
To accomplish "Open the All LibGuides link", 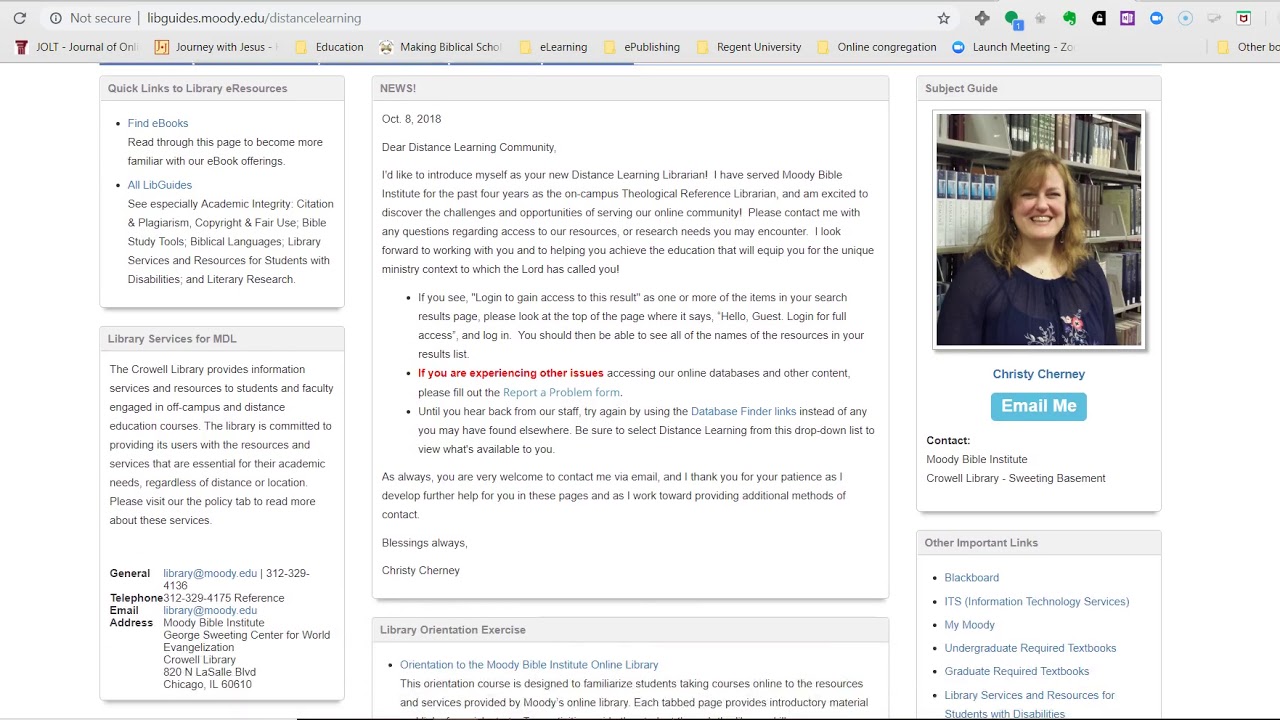I will (160, 185).
